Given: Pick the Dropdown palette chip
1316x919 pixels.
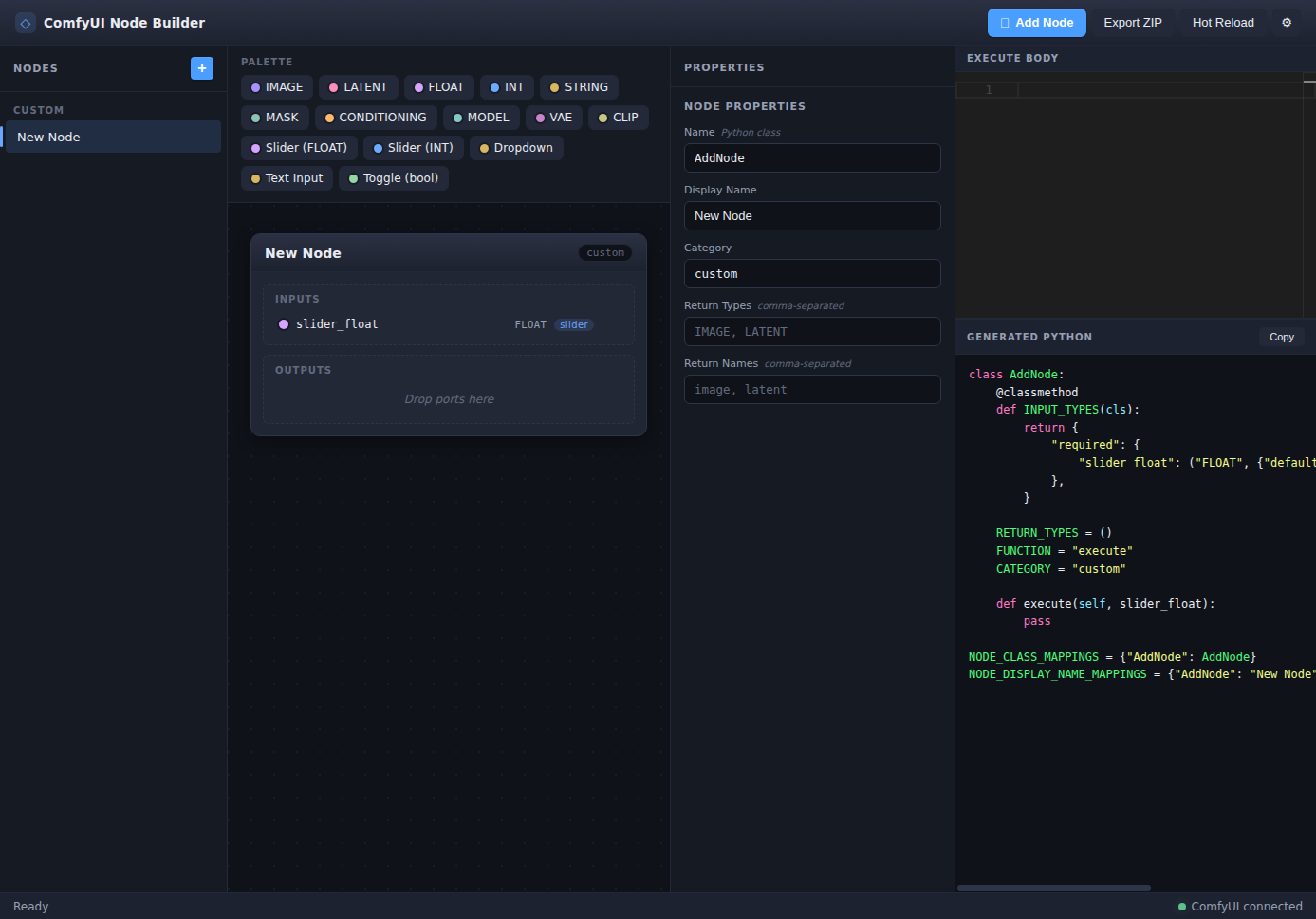Looking at the screenshot, I should 516,148.
